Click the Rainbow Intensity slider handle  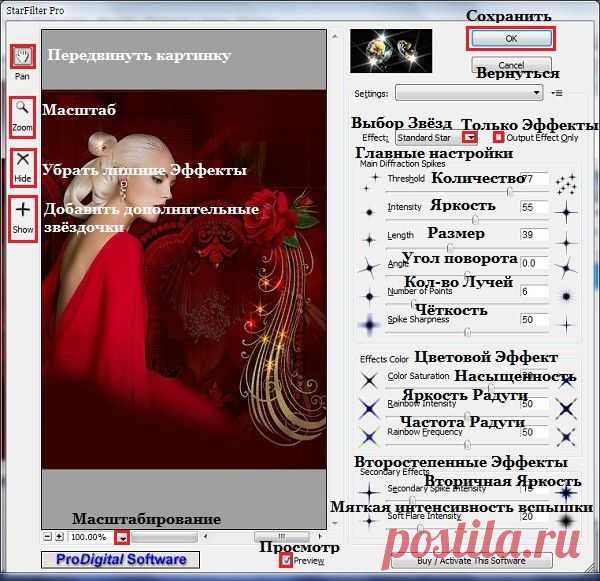467,416
